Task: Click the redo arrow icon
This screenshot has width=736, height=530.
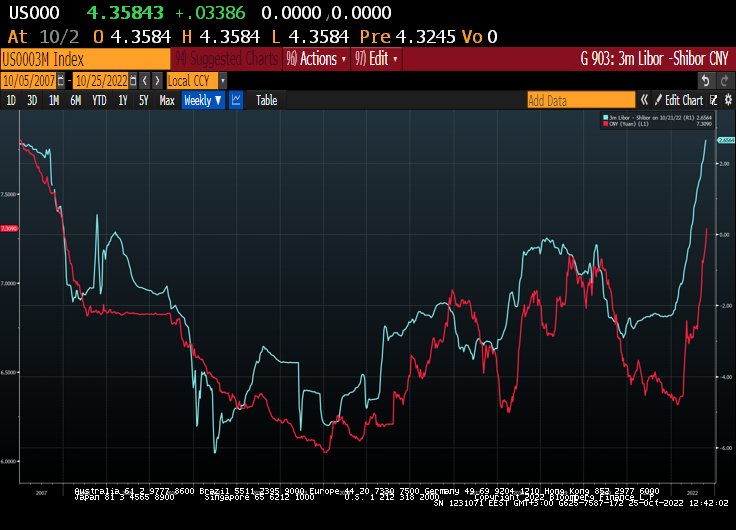Action: pos(724,81)
